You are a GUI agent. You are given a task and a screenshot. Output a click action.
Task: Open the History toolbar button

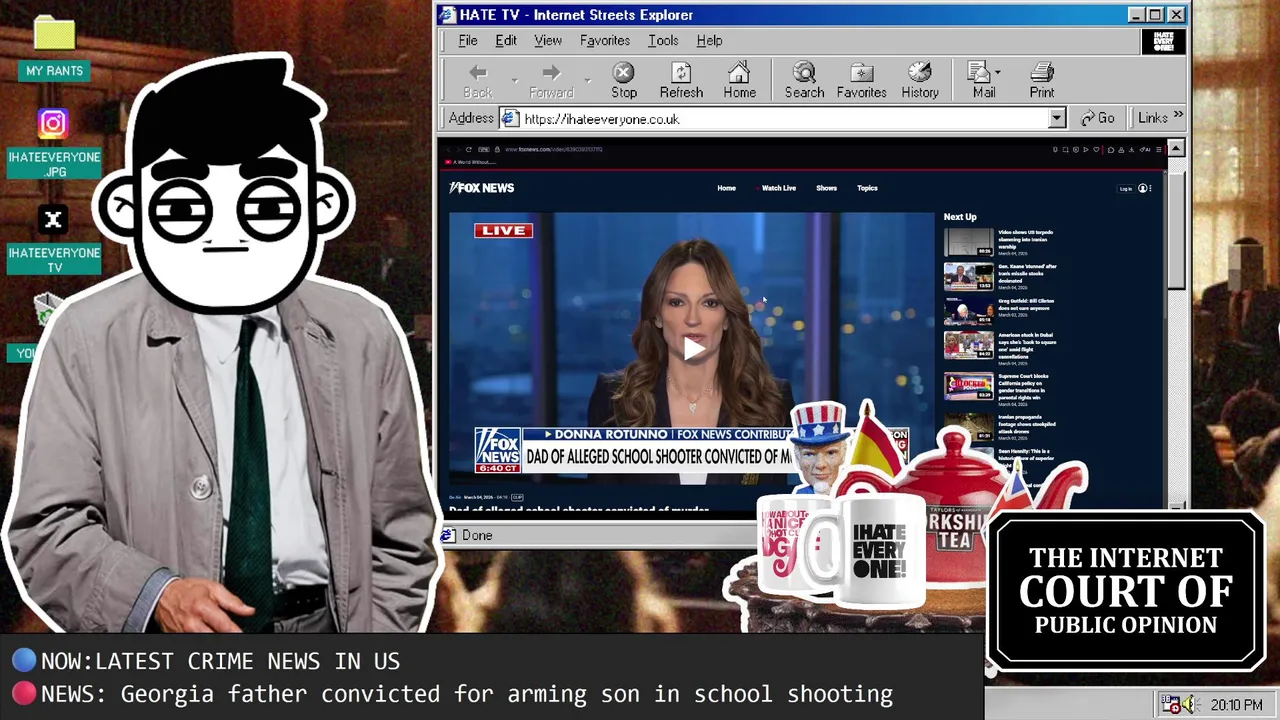click(x=920, y=81)
